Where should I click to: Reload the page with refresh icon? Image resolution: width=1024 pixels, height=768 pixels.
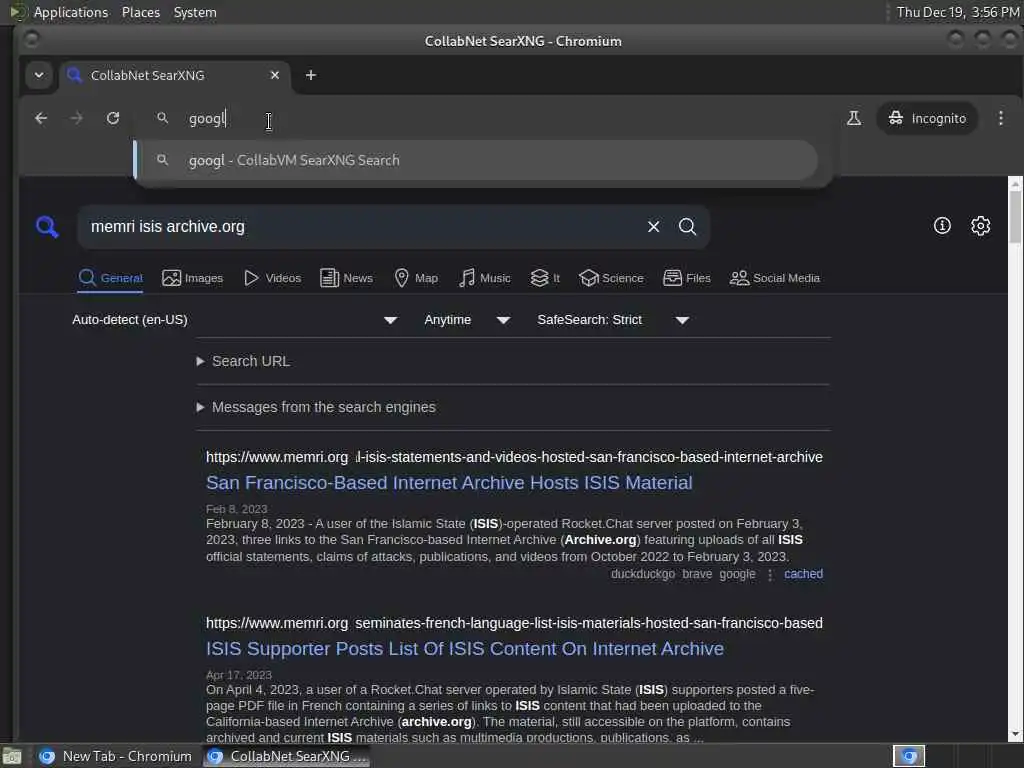(113, 118)
